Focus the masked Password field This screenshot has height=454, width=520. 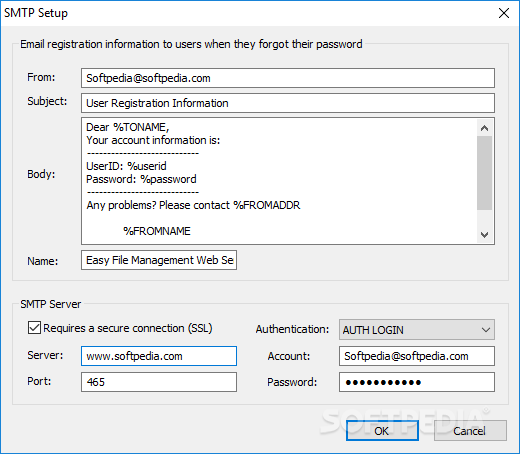coord(417,382)
